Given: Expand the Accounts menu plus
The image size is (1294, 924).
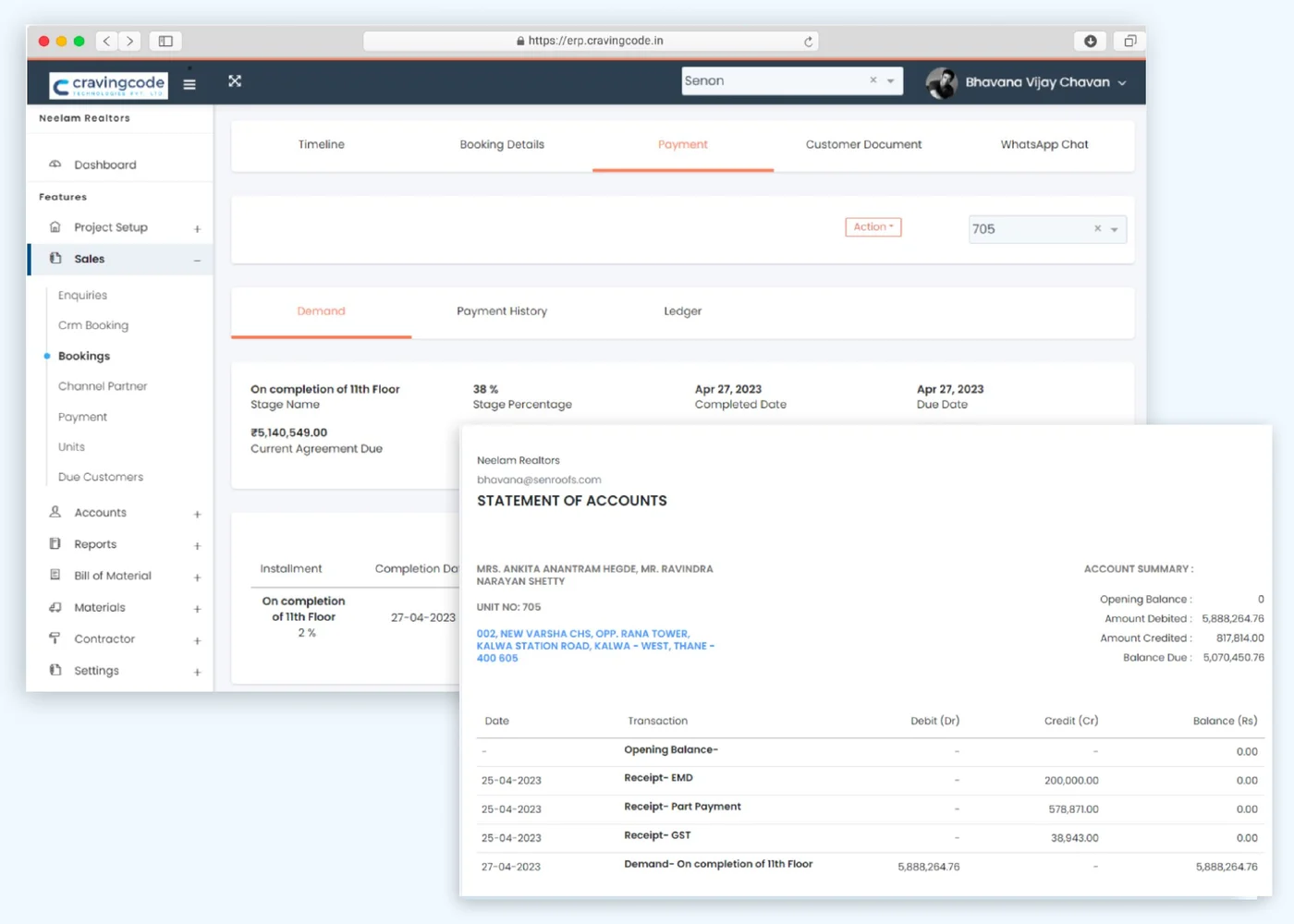Looking at the screenshot, I should (197, 515).
